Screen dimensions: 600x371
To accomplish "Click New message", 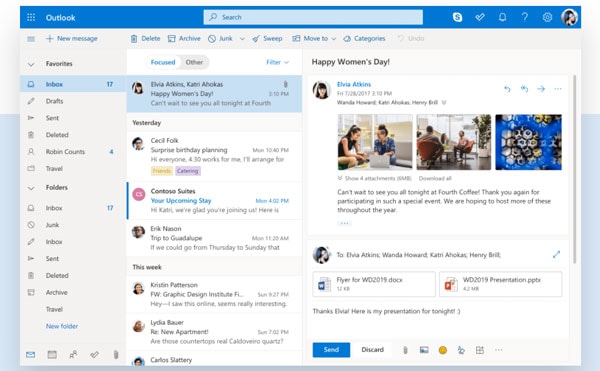I will coord(72,39).
